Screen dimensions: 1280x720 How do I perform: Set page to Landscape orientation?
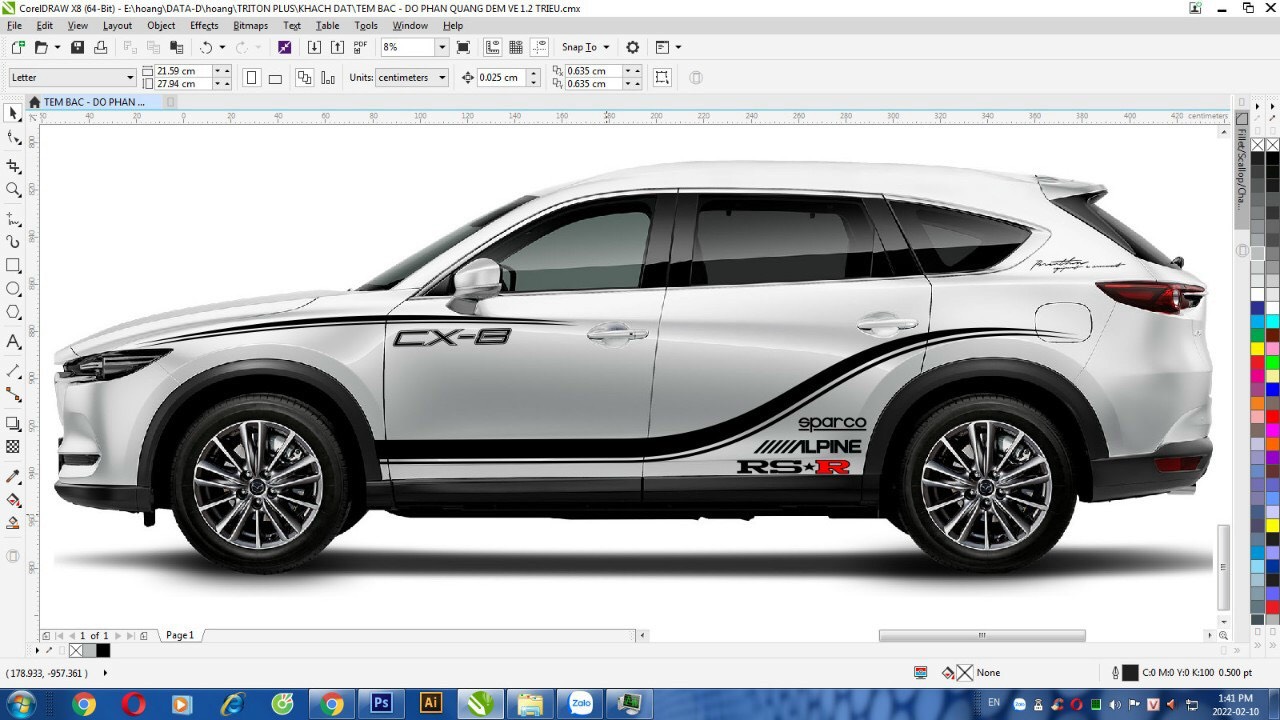point(275,77)
